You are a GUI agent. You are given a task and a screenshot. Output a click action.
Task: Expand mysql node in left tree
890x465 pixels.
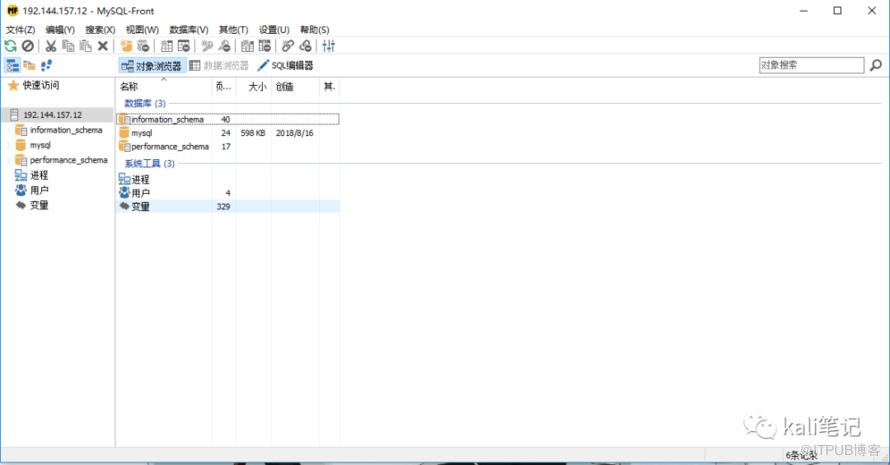(9, 145)
